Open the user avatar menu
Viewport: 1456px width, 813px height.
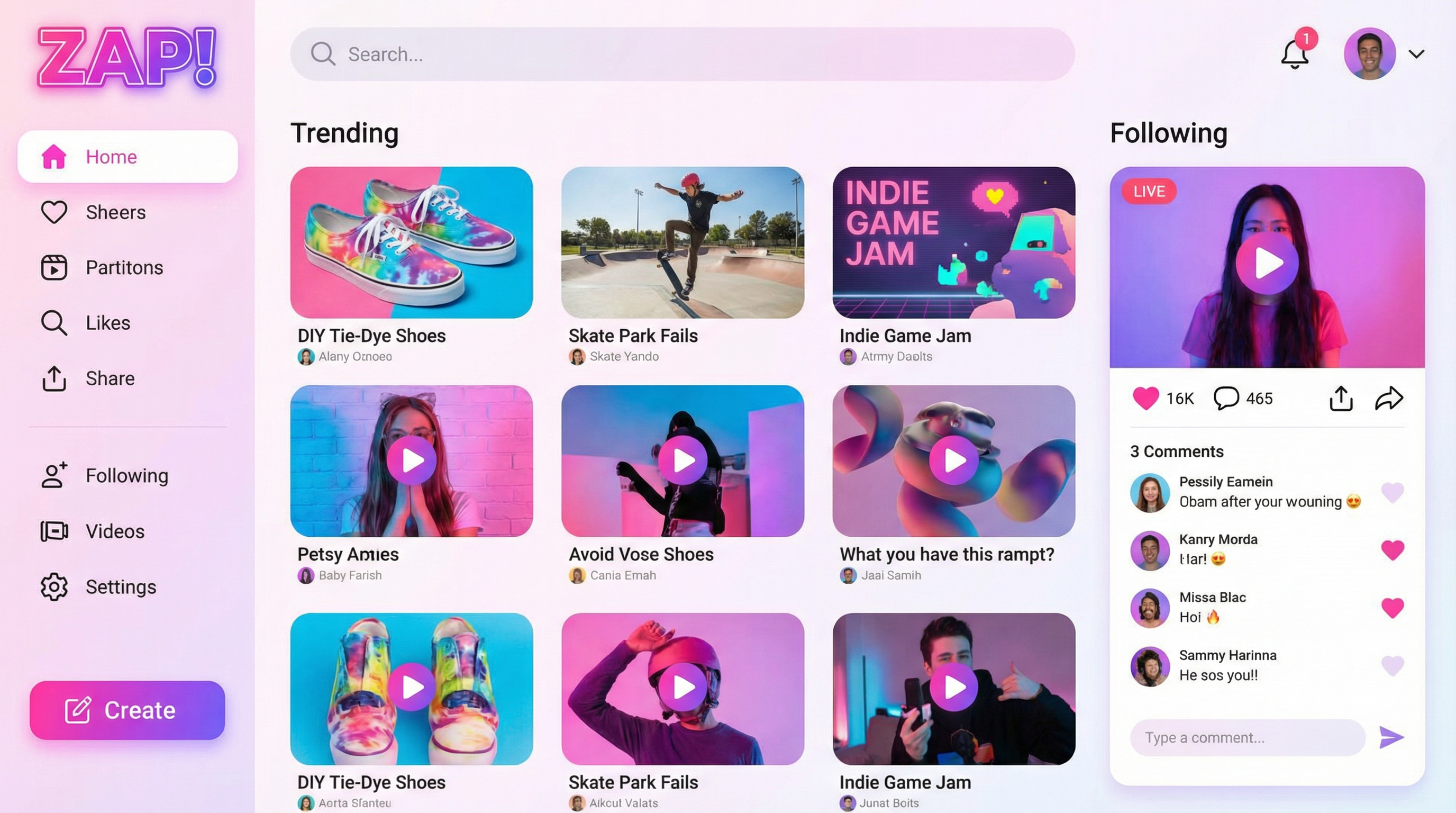coord(1370,53)
